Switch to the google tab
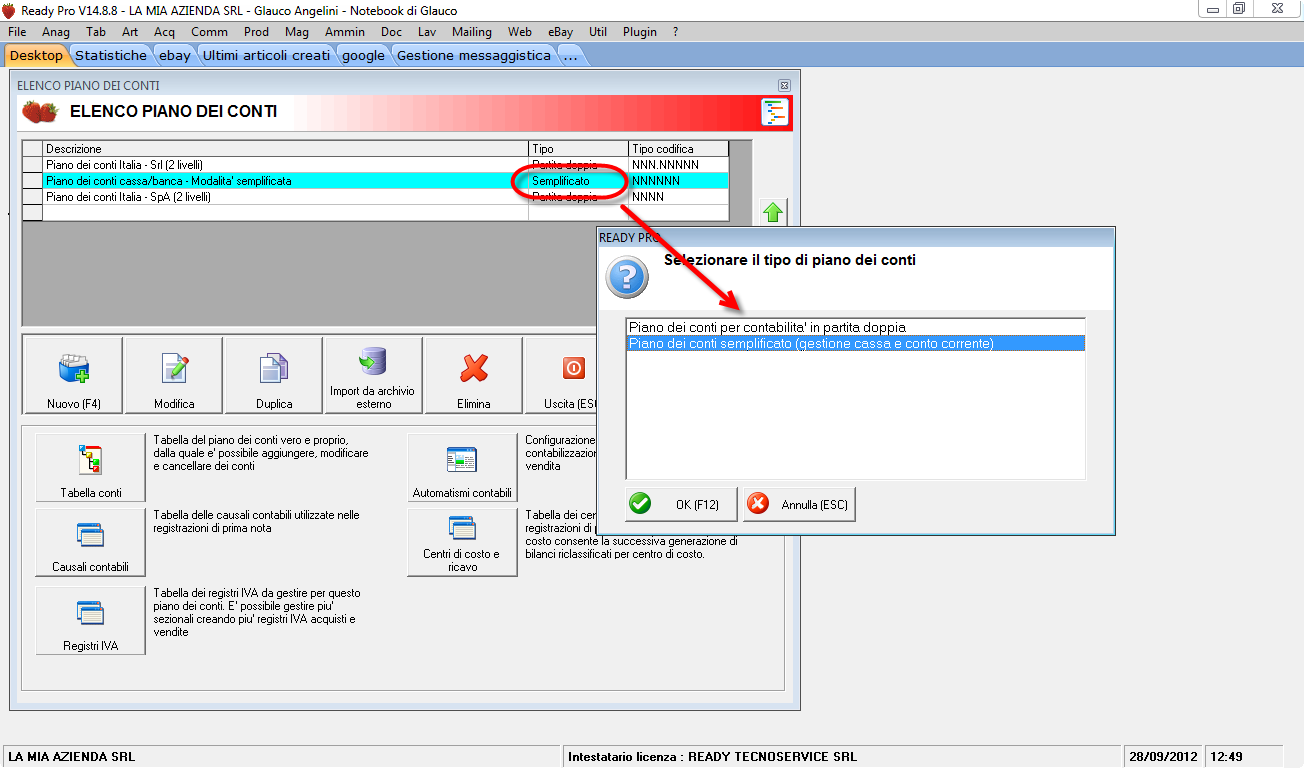The width and height of the screenshot is (1304, 768). [x=363, y=55]
